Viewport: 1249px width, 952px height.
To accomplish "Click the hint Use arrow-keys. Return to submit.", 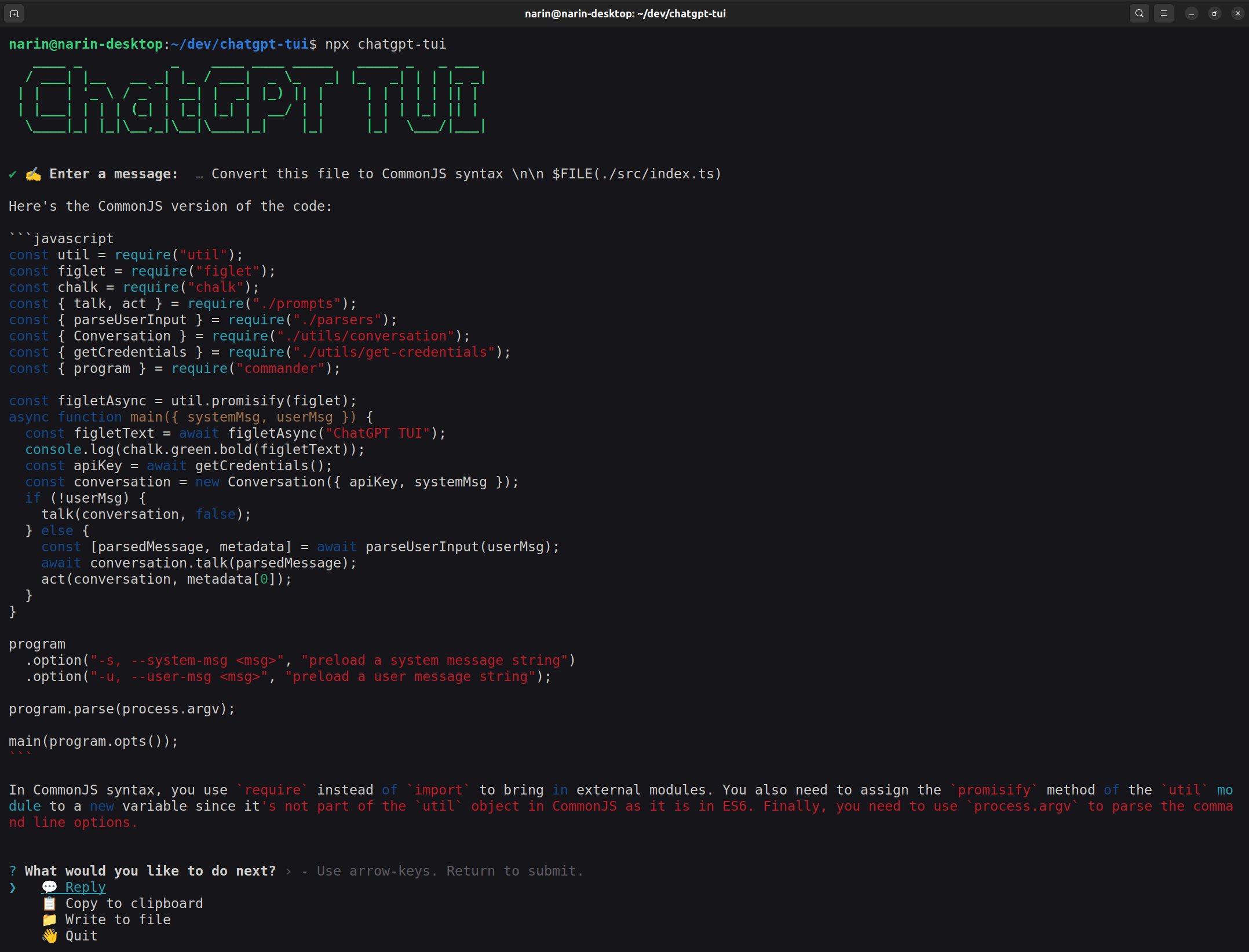I will (x=450, y=871).
